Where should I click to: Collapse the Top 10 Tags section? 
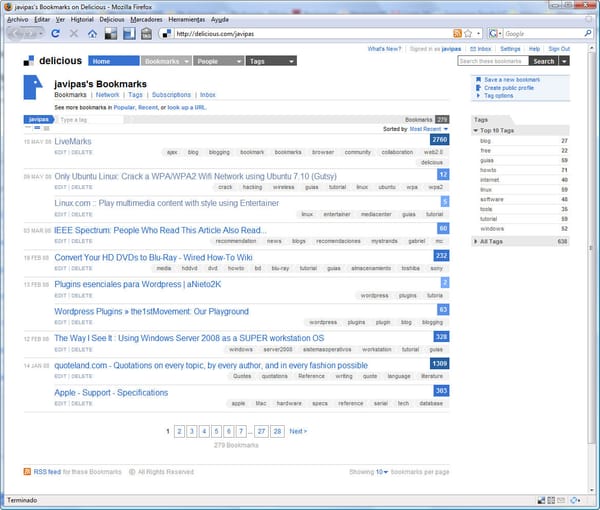(x=477, y=132)
